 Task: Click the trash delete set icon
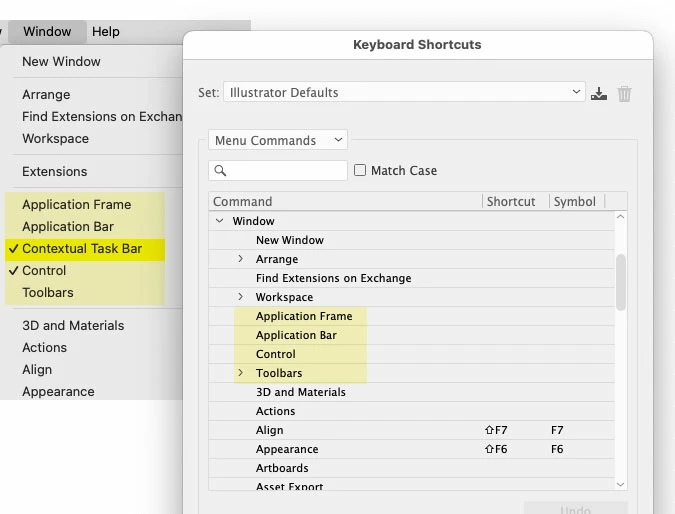pos(624,93)
